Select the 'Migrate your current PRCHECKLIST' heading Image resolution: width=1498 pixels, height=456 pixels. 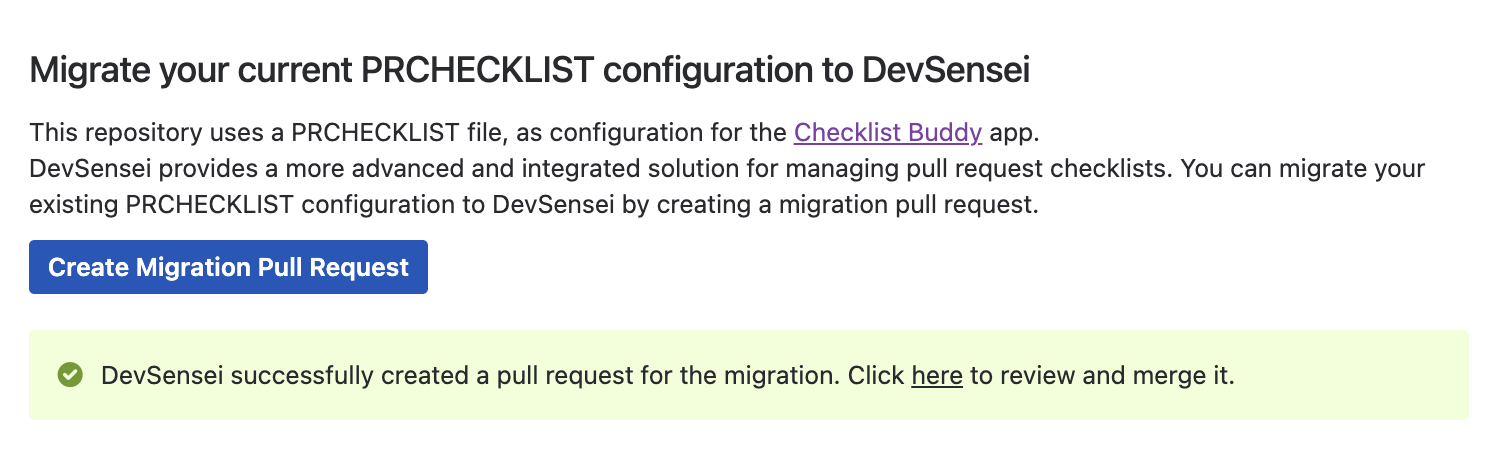coord(530,71)
